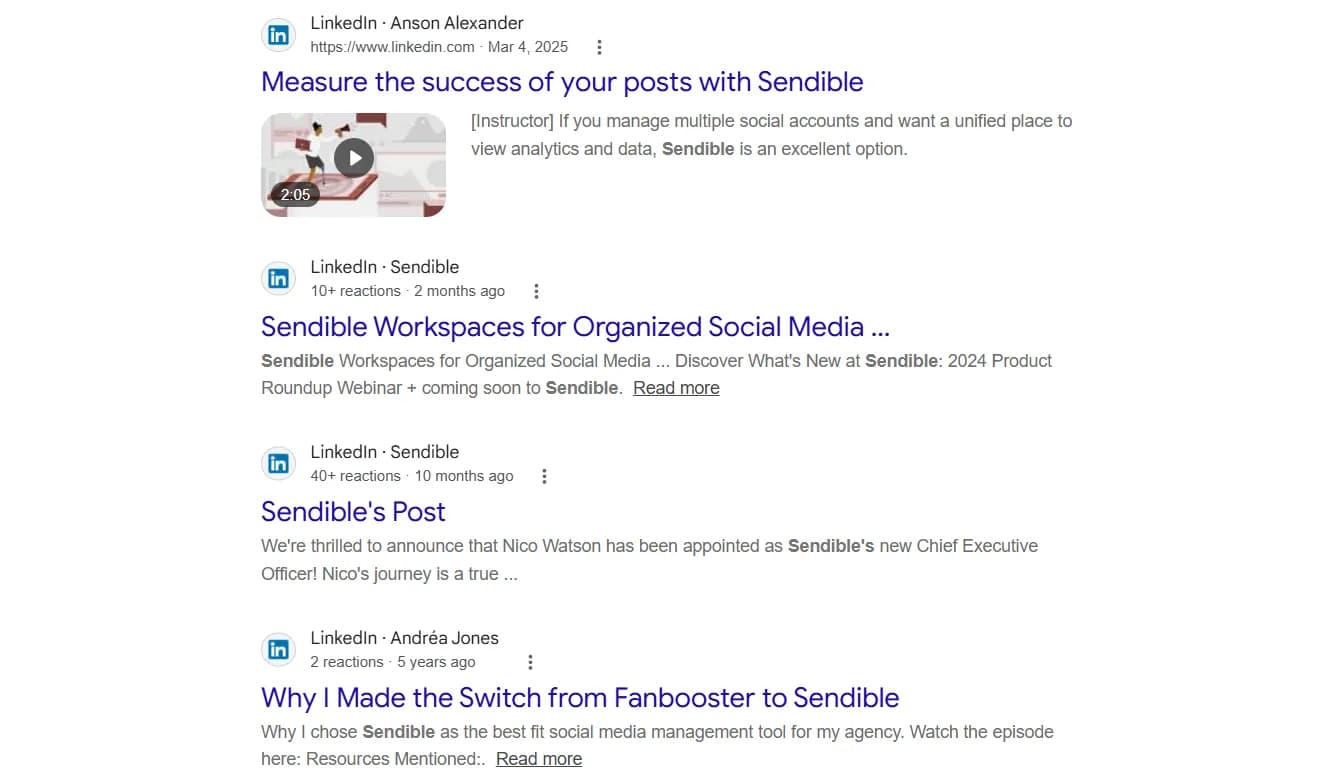This screenshot has width=1330, height=774.
Task: Click LinkedIn favicon of Sendible Workspaces result
Action: pyautogui.click(x=278, y=279)
